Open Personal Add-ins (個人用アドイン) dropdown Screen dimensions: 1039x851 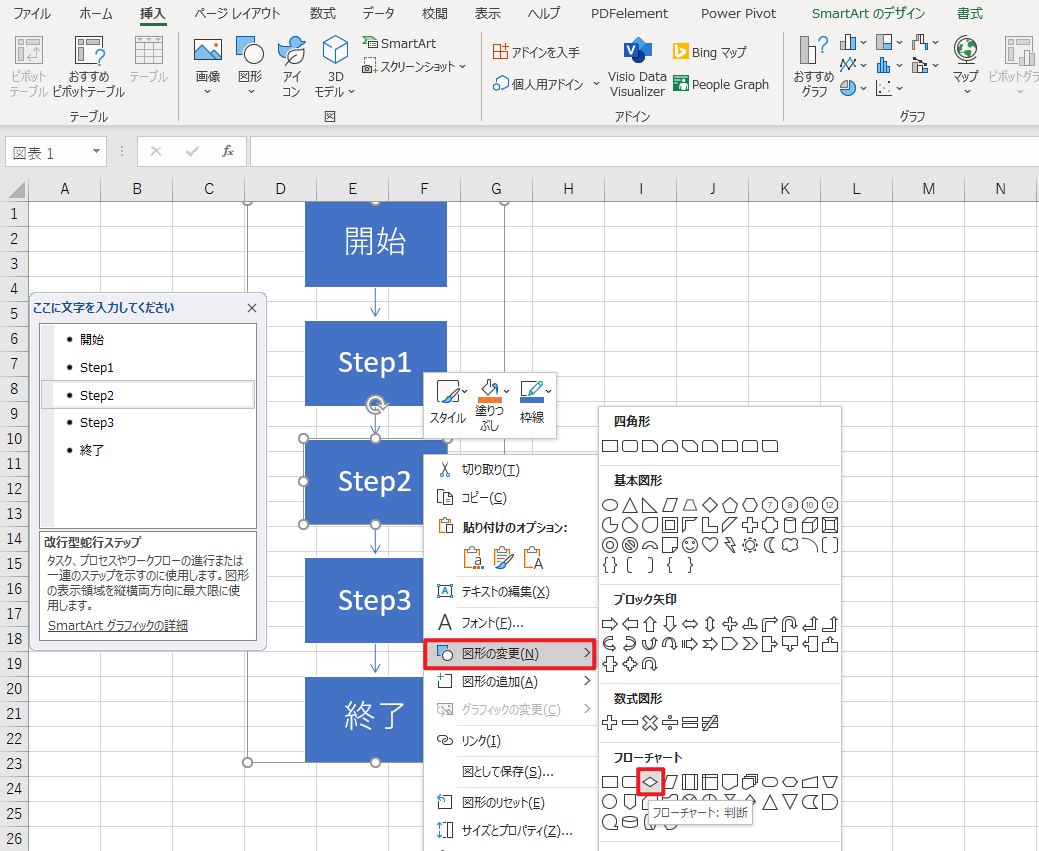tap(546, 84)
